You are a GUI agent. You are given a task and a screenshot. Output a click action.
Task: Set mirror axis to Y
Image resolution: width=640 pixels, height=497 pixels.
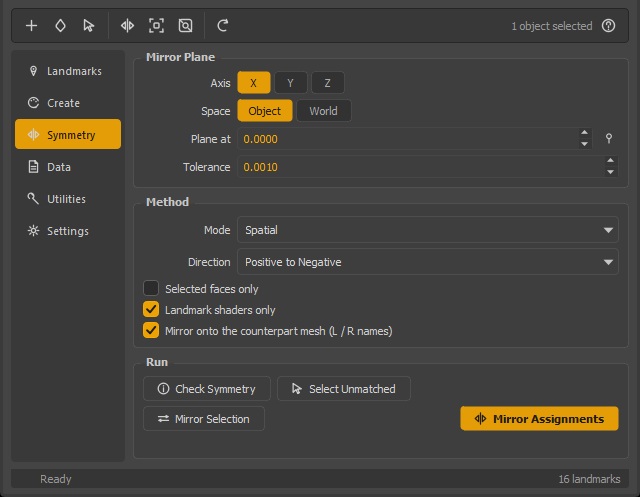[290, 83]
